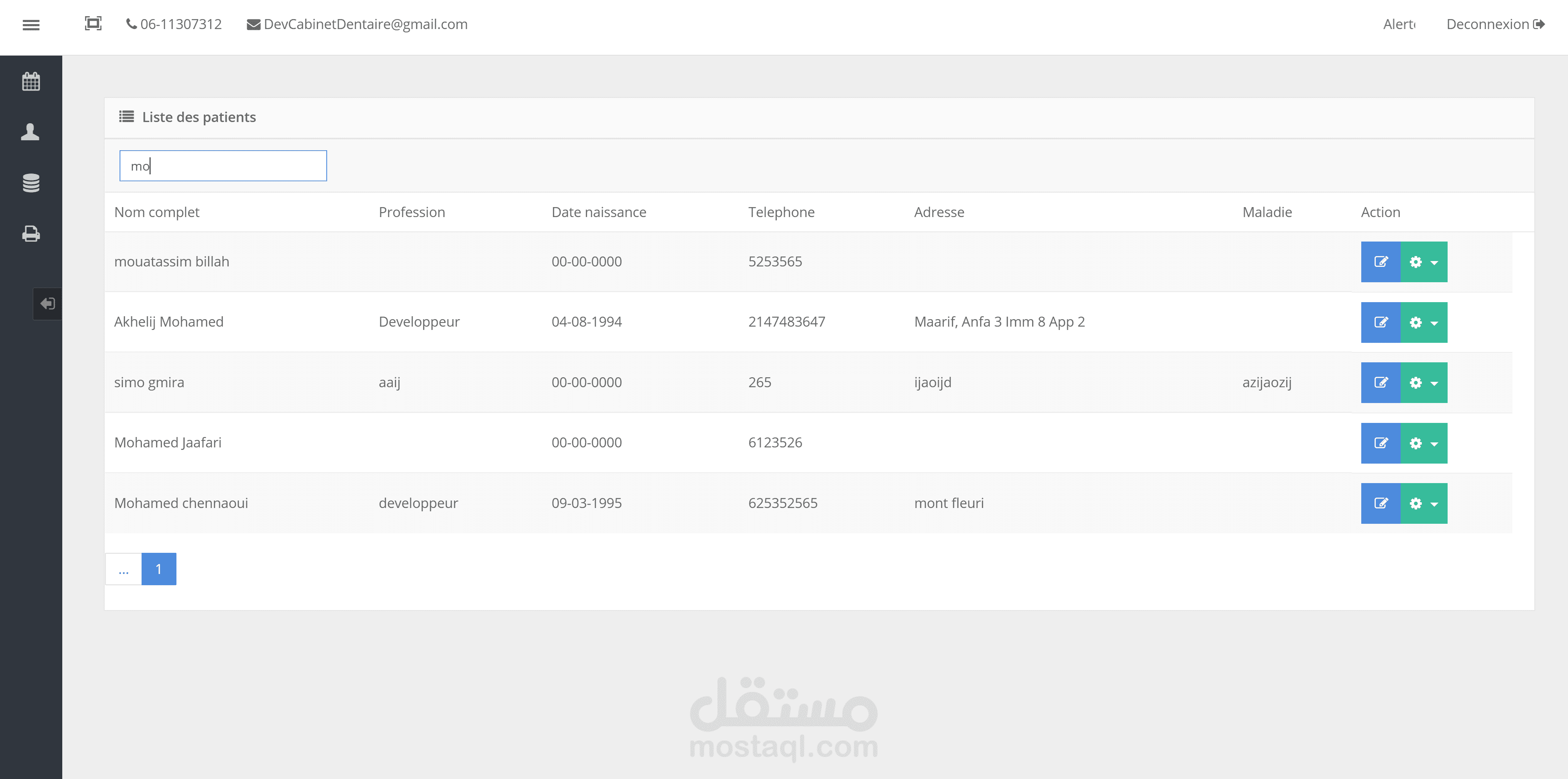Open the calendar sidebar icon
1568x779 pixels.
pos(31,81)
